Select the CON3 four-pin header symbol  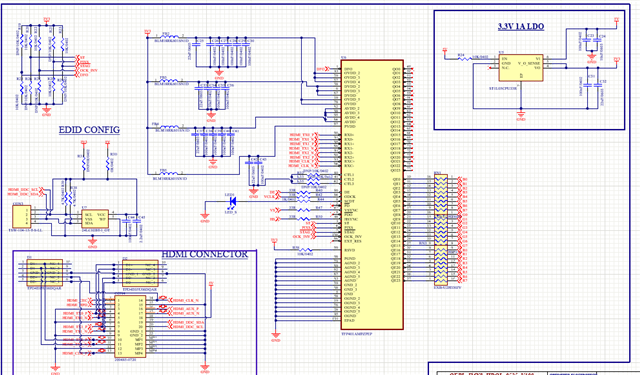tap(21, 217)
